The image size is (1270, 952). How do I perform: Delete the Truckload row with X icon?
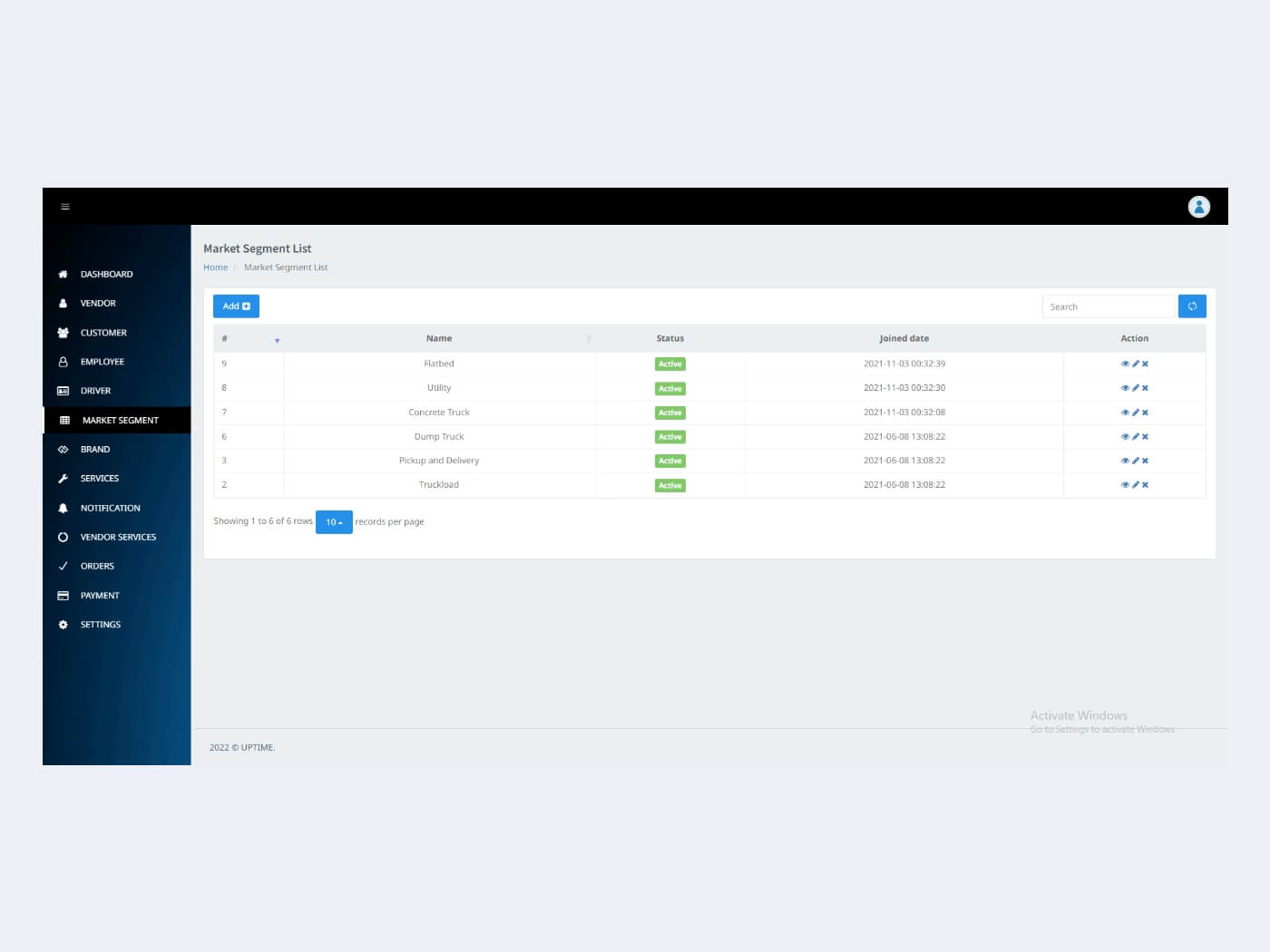pyautogui.click(x=1145, y=485)
